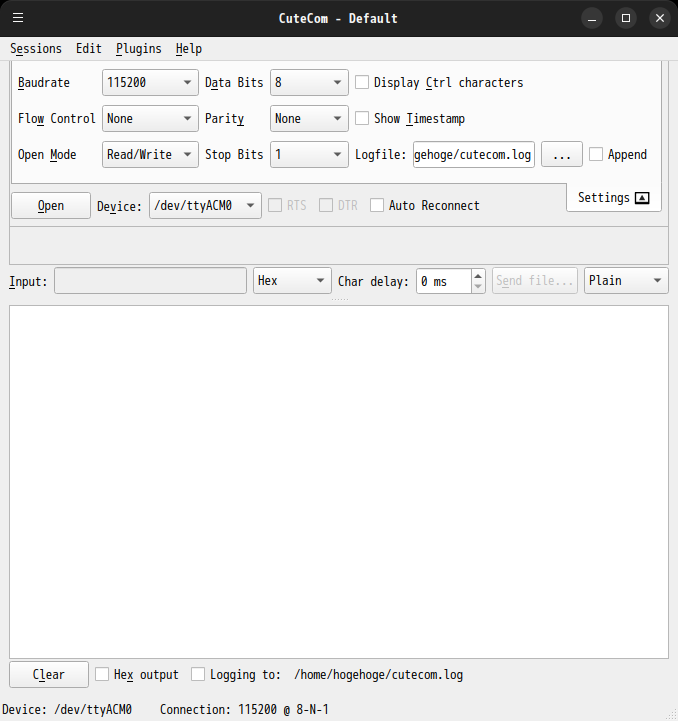Open the Plugins menu
678x721 pixels.
138,48
